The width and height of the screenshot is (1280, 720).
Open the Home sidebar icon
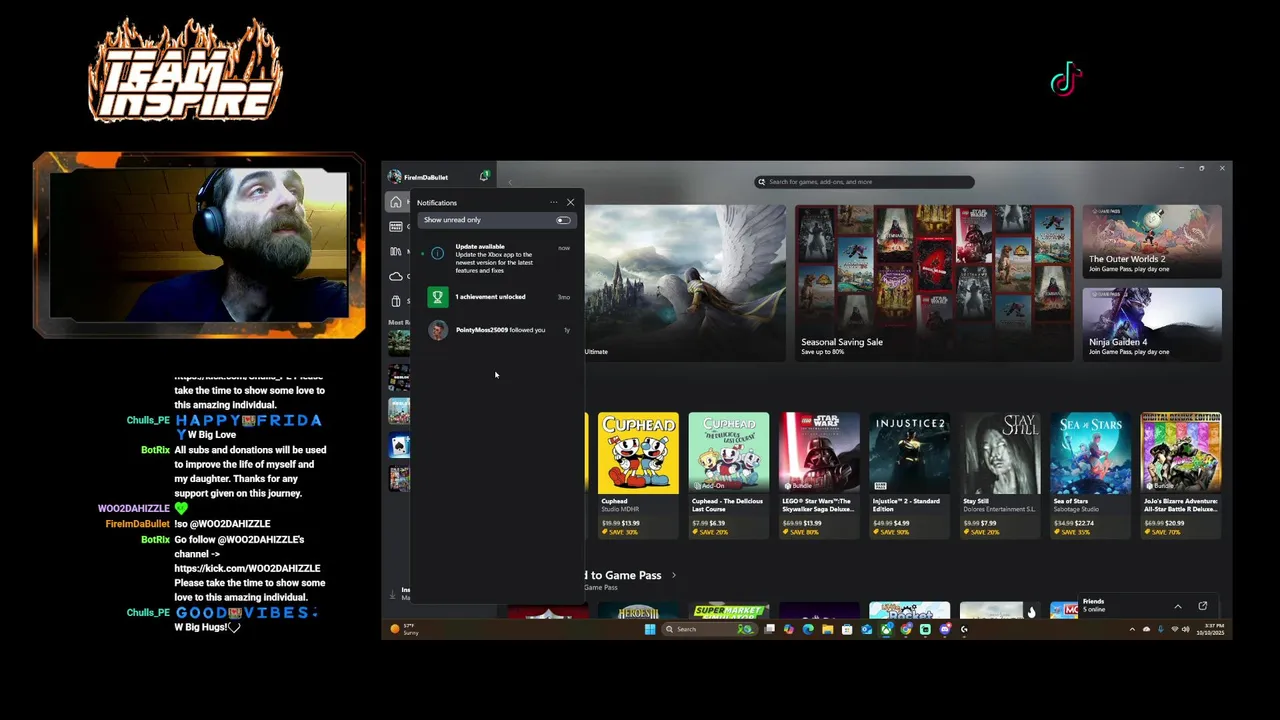pyautogui.click(x=396, y=203)
